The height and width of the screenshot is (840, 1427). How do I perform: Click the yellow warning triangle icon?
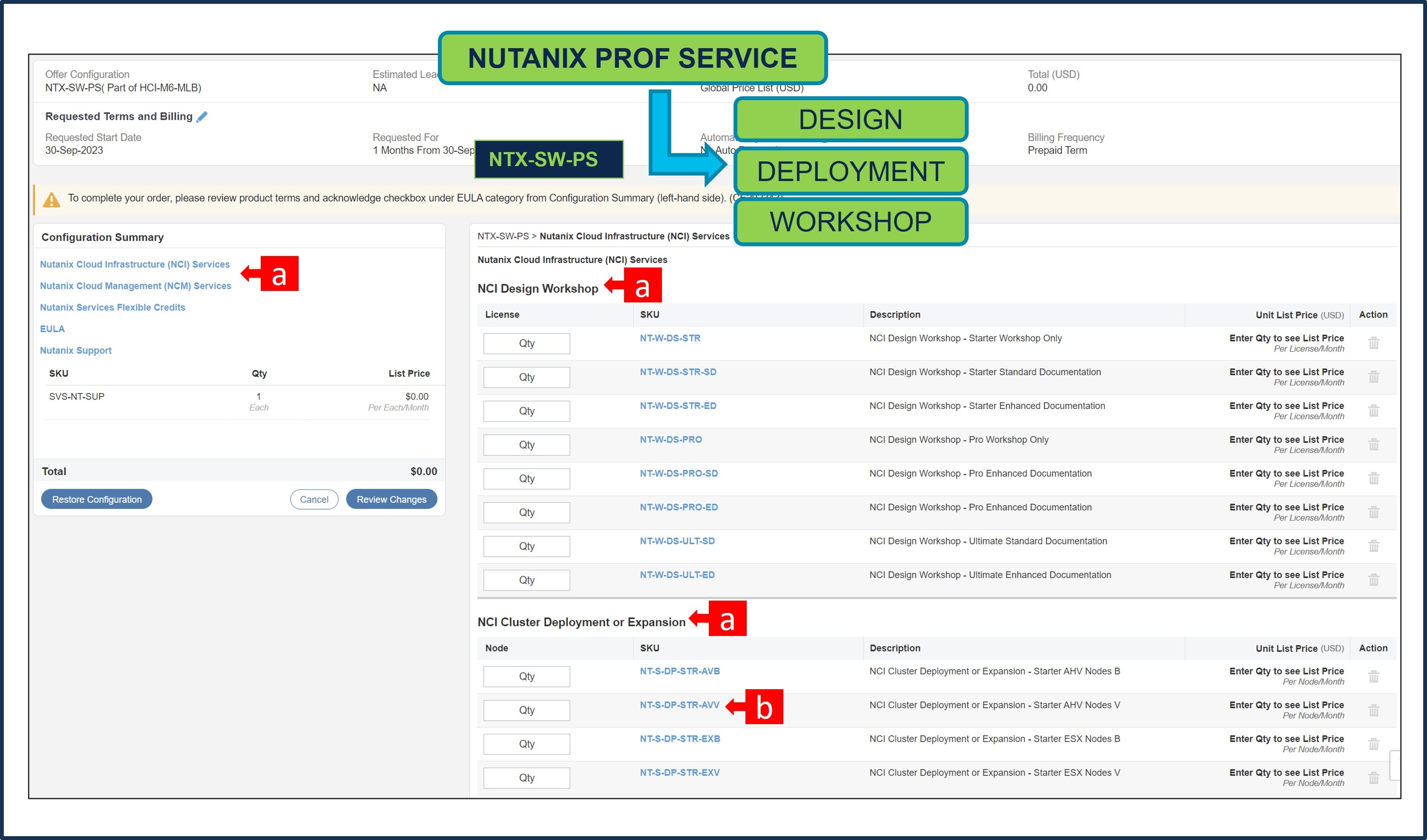pyautogui.click(x=52, y=199)
